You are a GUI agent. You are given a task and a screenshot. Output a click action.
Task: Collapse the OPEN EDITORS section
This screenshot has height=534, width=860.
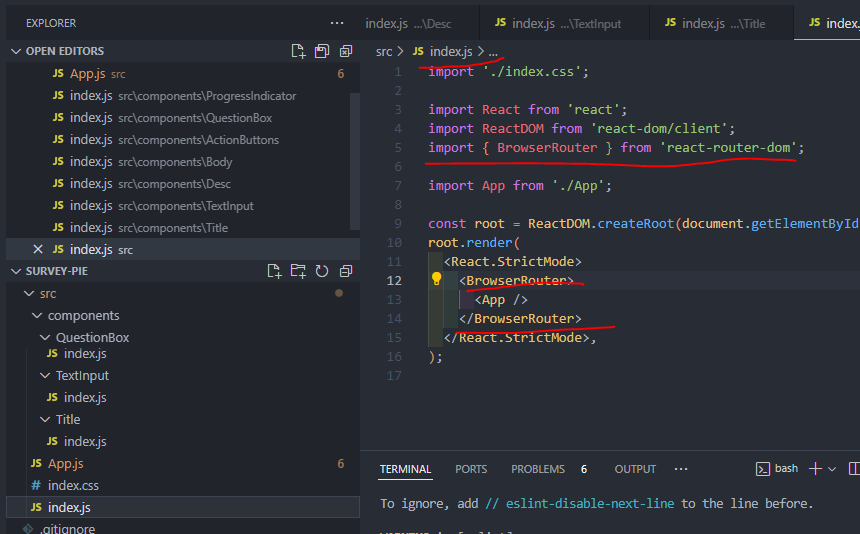pyautogui.click(x=16, y=51)
